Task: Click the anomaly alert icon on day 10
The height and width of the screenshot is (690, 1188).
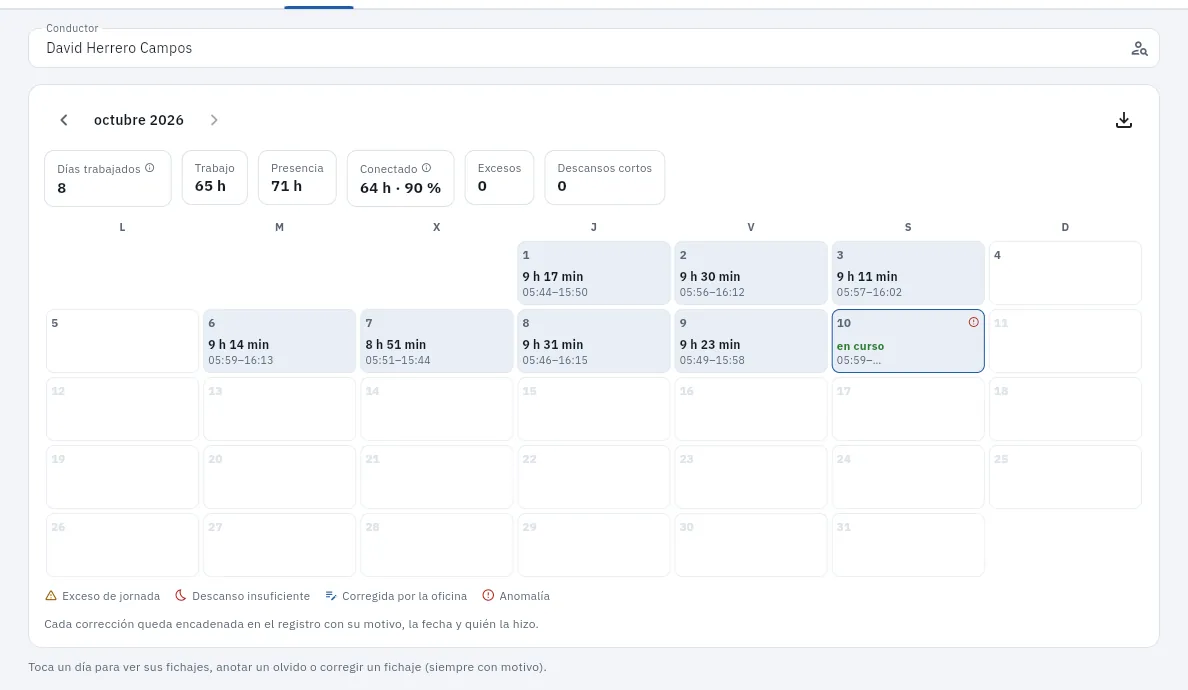Action: click(x=974, y=322)
